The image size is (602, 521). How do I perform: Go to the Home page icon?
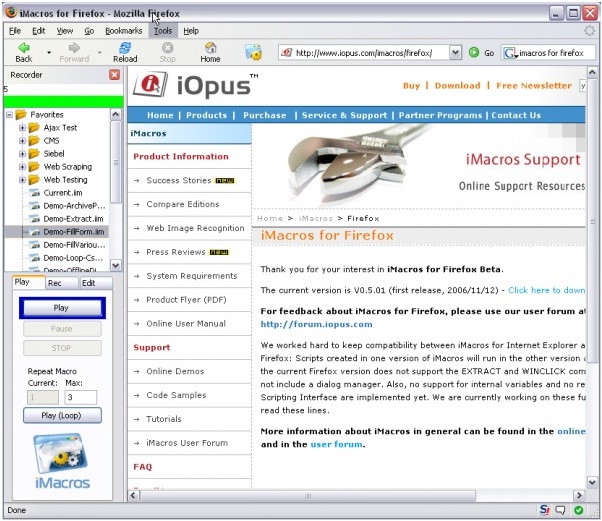(x=210, y=48)
